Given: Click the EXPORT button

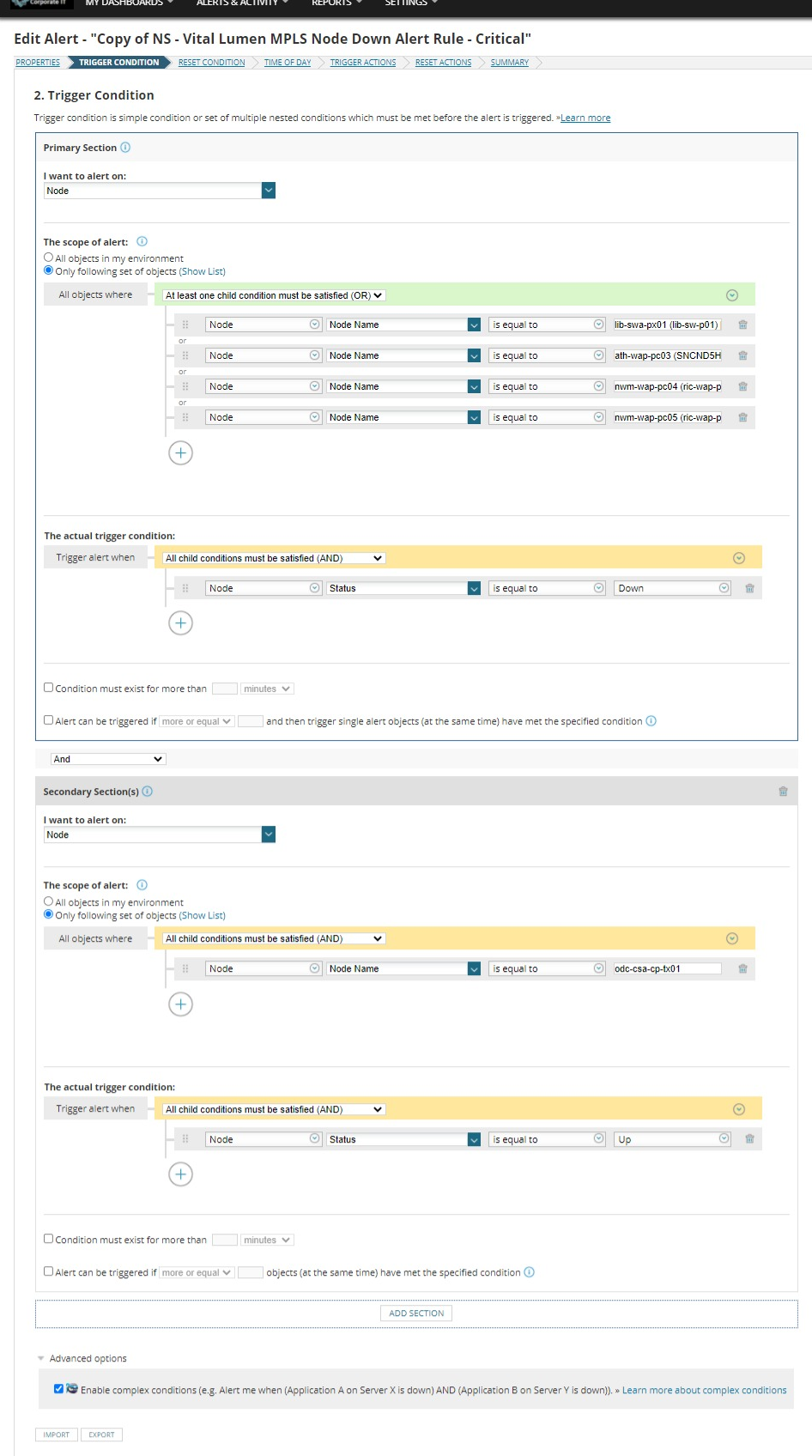Looking at the screenshot, I should (x=101, y=1435).
